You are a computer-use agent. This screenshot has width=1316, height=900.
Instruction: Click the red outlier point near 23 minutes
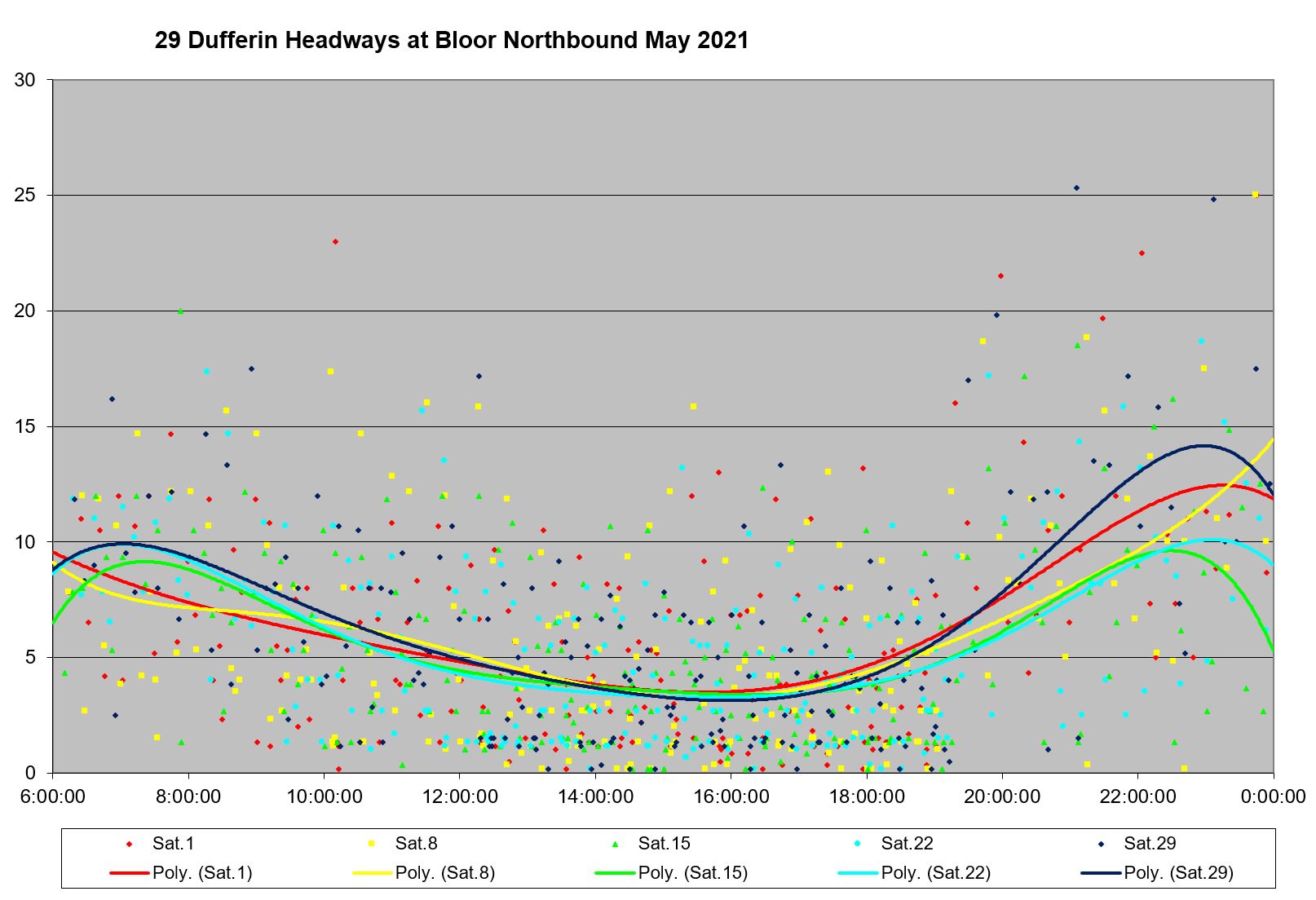tap(335, 241)
